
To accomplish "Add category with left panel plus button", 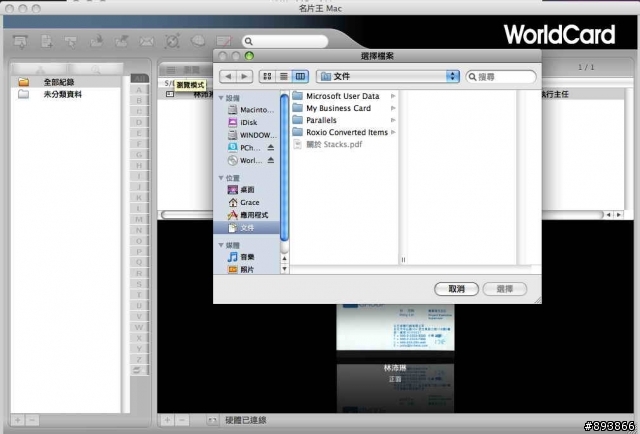I will click(x=18, y=420).
